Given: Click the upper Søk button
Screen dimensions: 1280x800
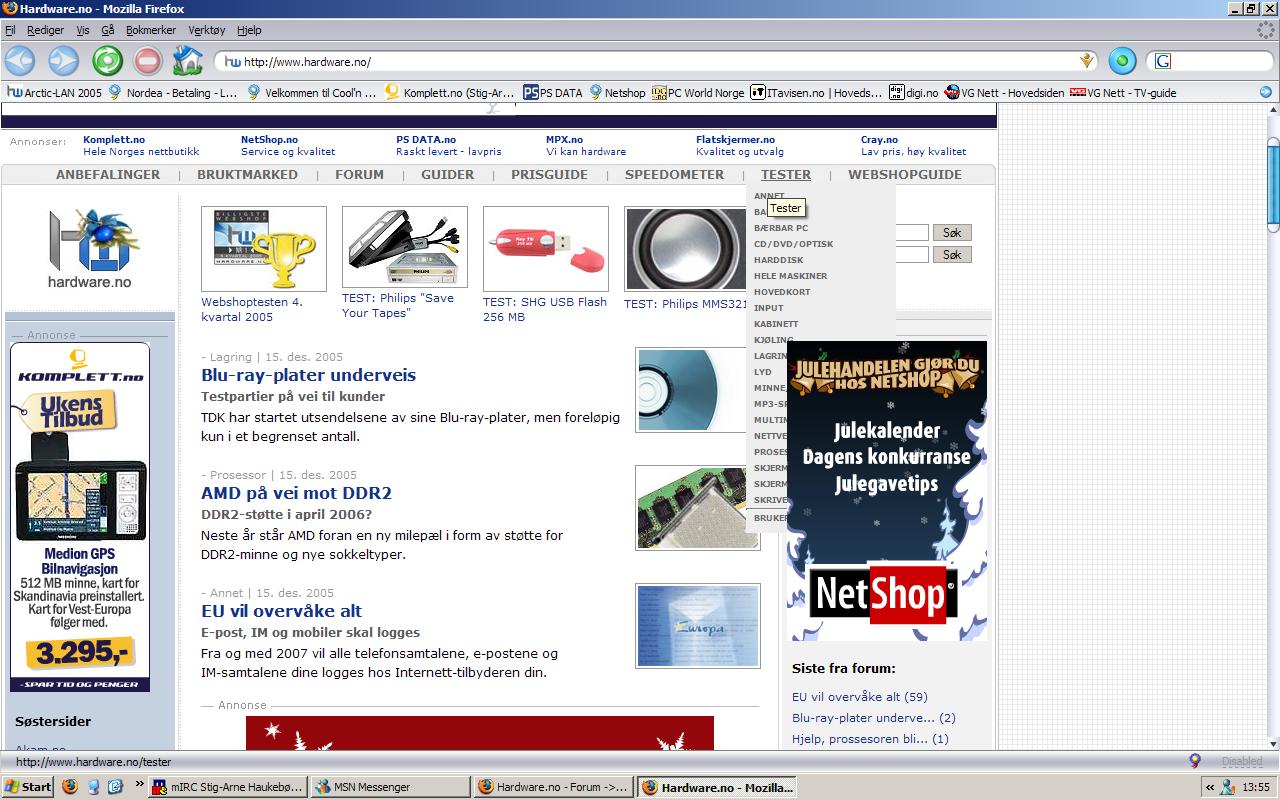Looking at the screenshot, I should (952, 232).
